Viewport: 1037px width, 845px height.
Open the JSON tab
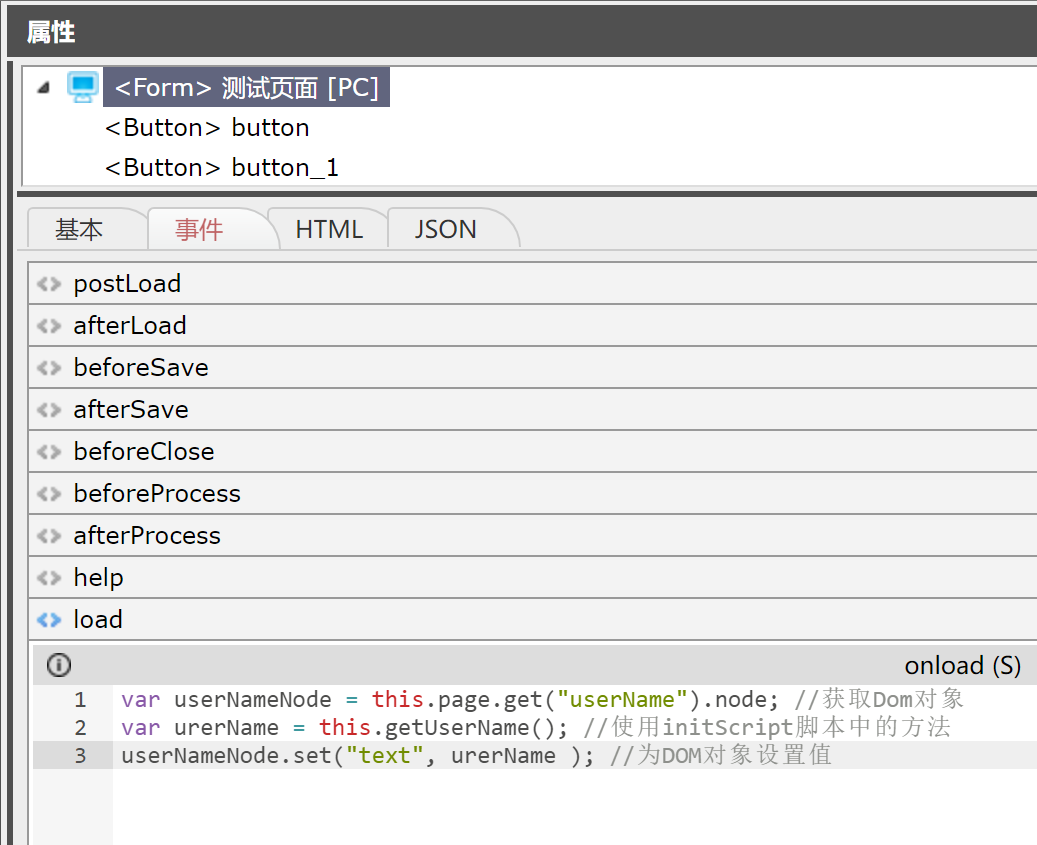click(445, 230)
